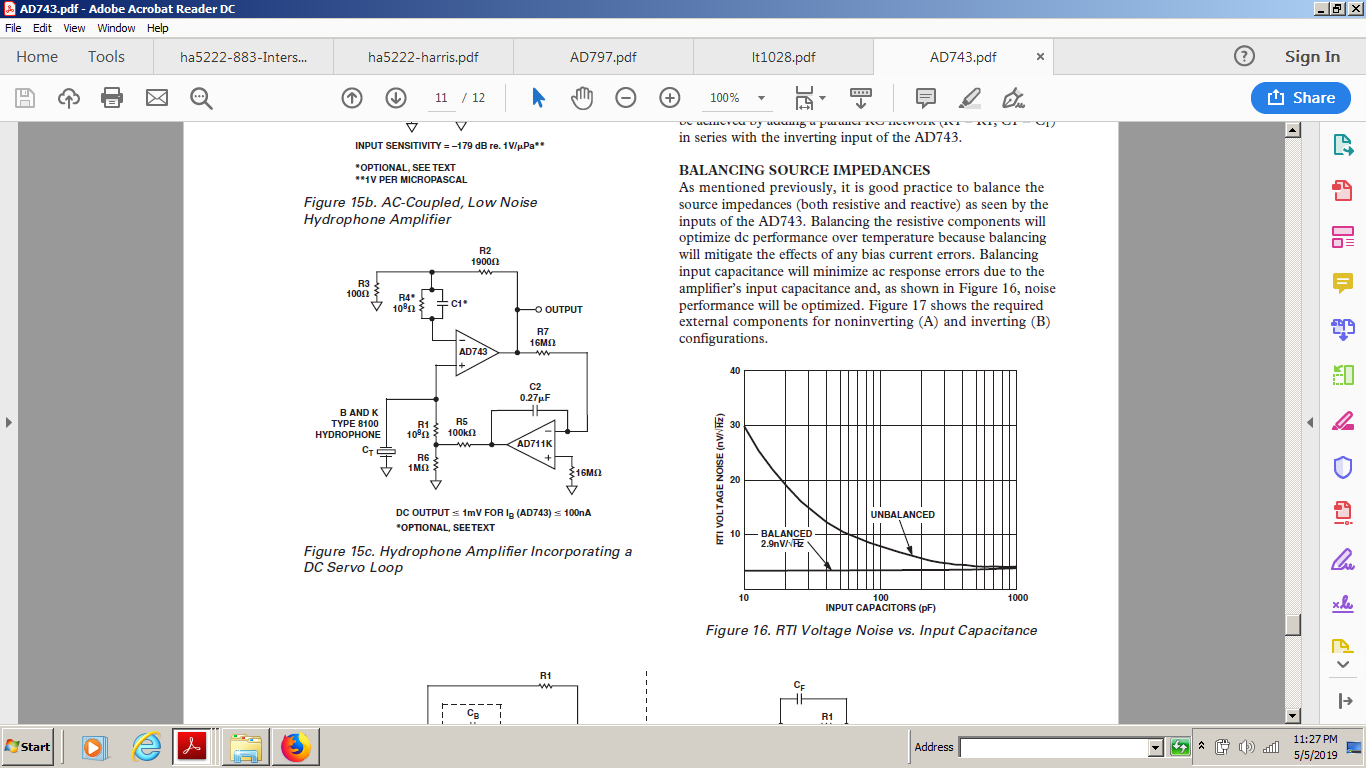Show more tools chevron in sidebar

click(x=1342, y=665)
